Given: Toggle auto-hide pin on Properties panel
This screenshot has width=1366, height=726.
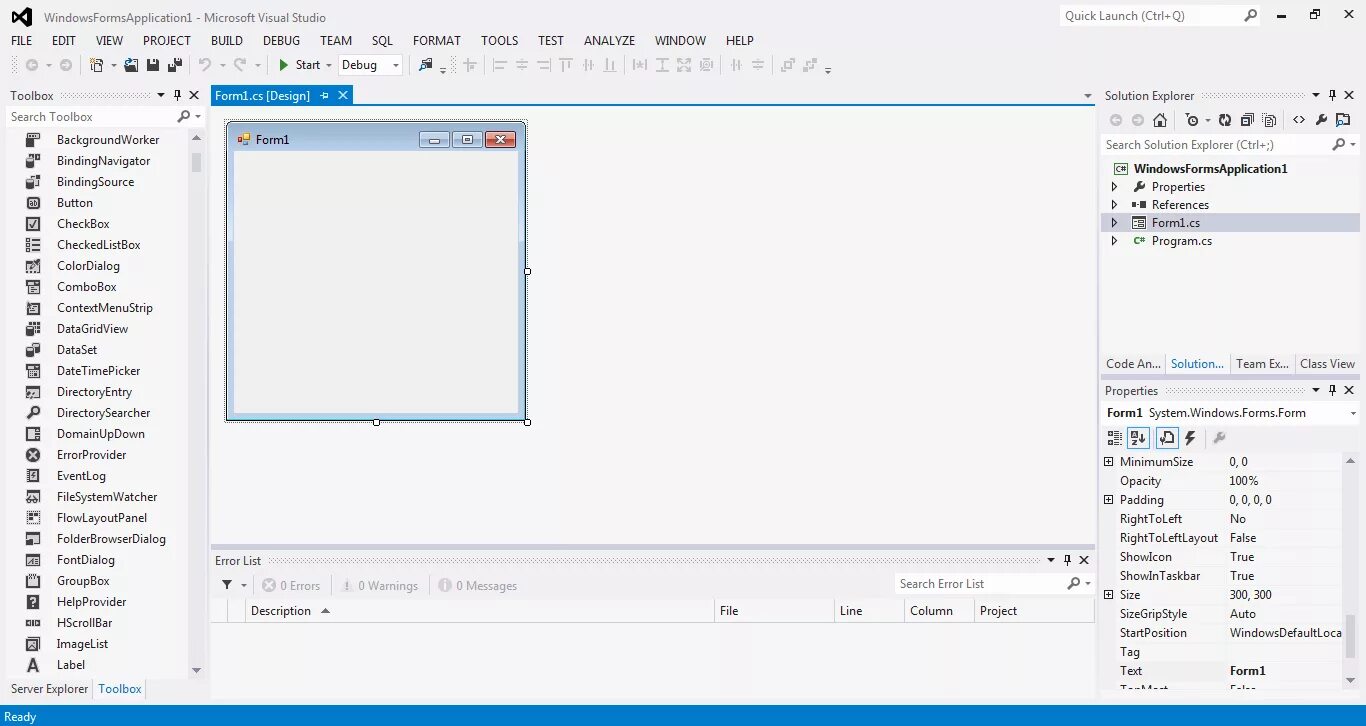Looking at the screenshot, I should click(1332, 390).
